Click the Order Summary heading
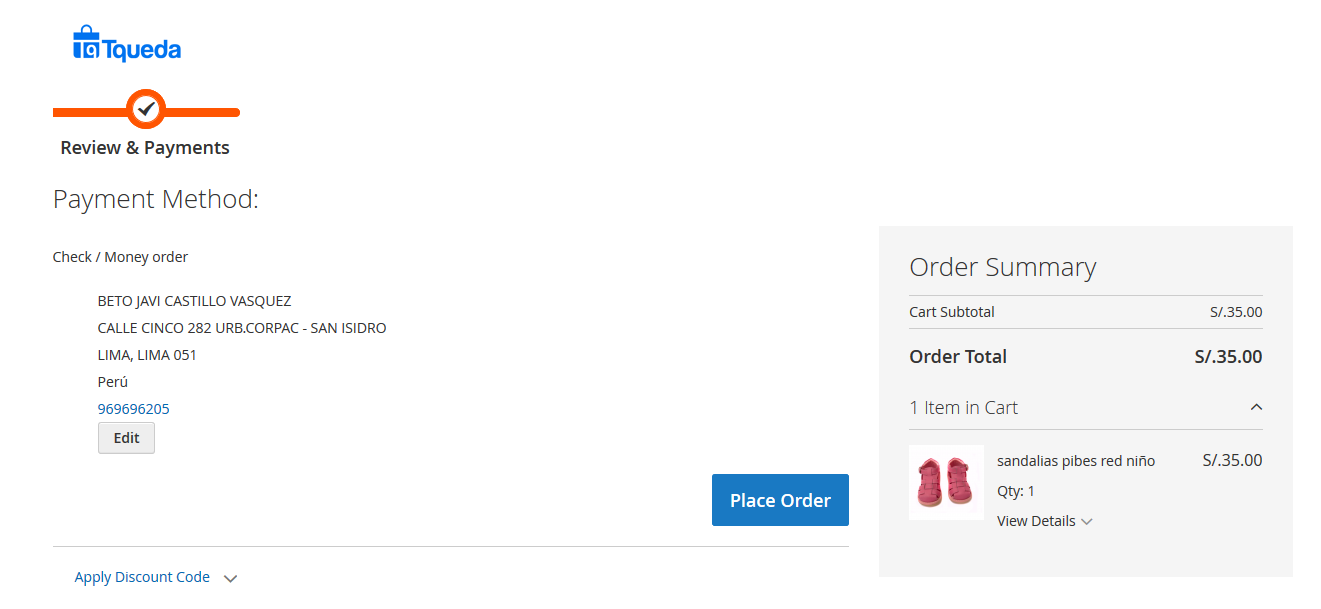Screen dimensions: 1321x609 pyautogui.click(x=1002, y=266)
